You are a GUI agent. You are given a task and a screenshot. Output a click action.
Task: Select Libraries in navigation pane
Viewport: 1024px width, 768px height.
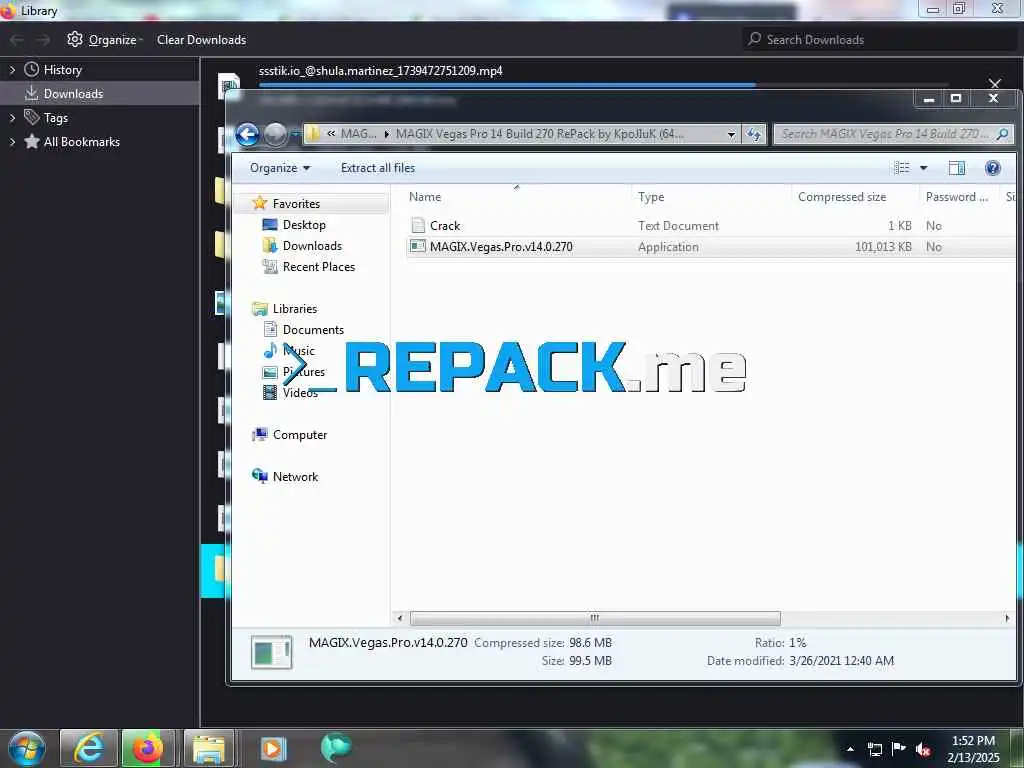click(295, 309)
